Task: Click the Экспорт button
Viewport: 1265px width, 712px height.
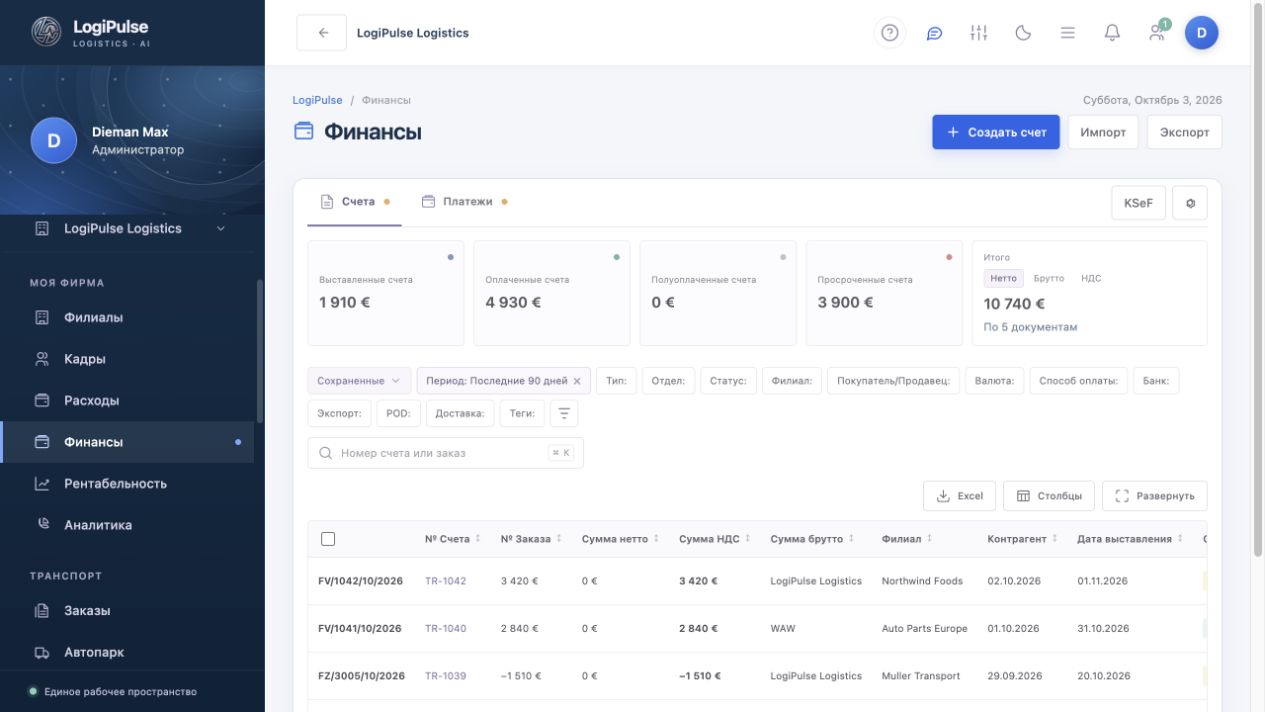Action: [x=1184, y=132]
